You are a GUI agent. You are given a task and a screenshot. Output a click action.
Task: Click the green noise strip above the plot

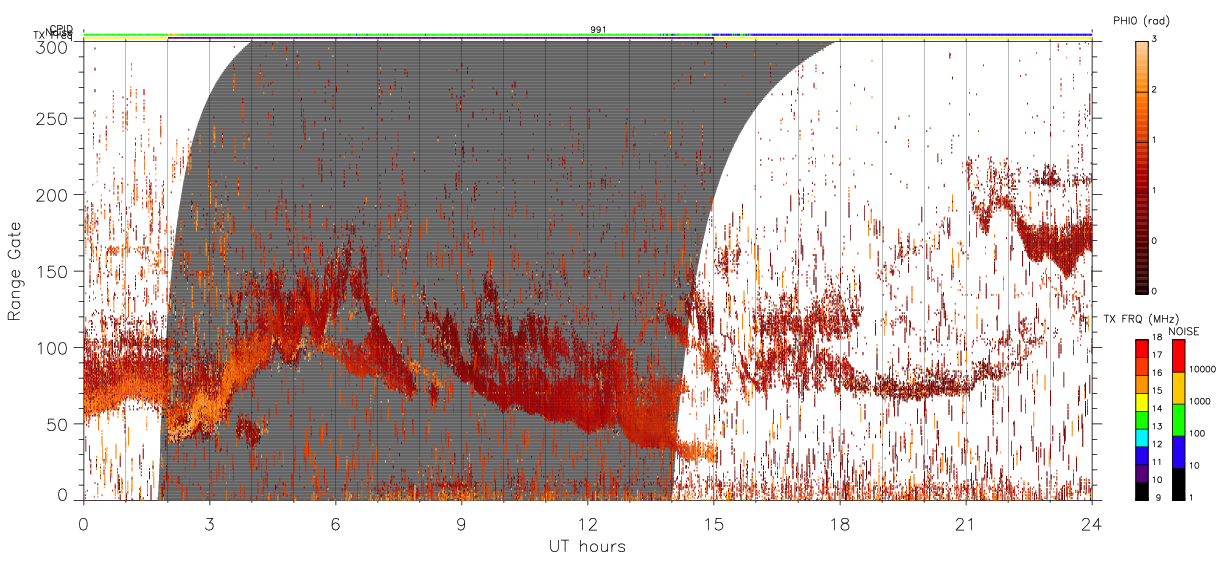point(400,34)
